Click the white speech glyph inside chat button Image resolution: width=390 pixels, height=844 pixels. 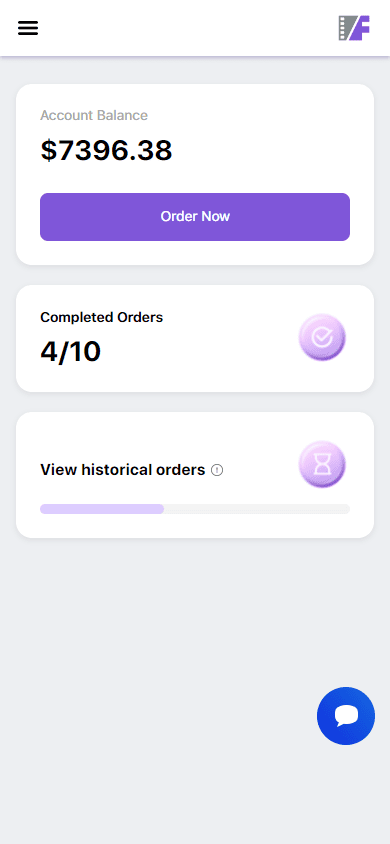tap(346, 715)
